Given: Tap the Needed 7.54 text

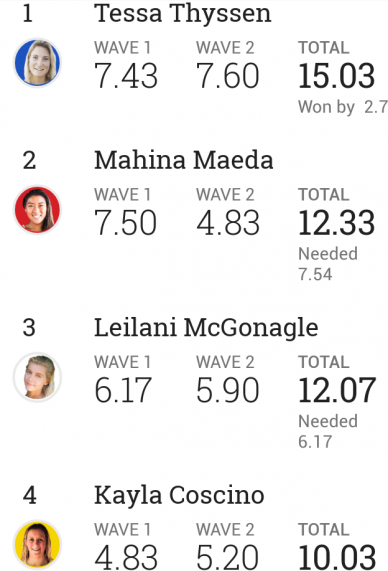Looking at the screenshot, I should (x=328, y=264).
